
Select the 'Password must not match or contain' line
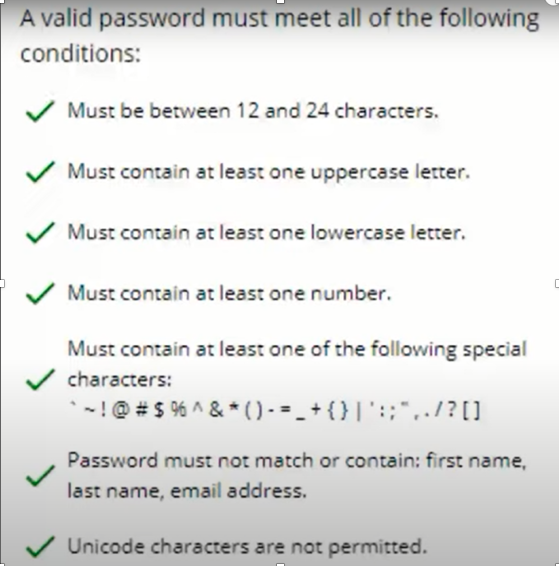point(297,461)
